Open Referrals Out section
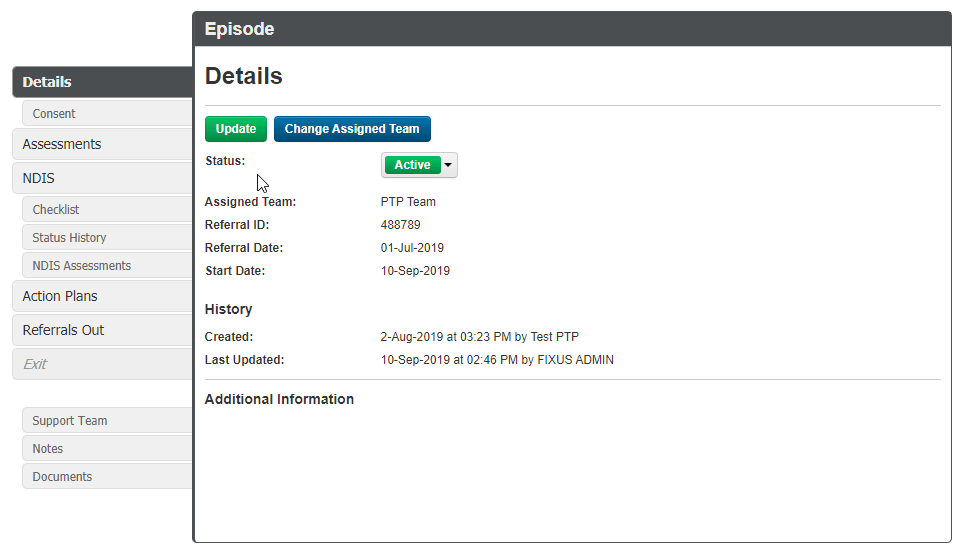Viewport: 964px width, 554px height. pyautogui.click(x=103, y=330)
